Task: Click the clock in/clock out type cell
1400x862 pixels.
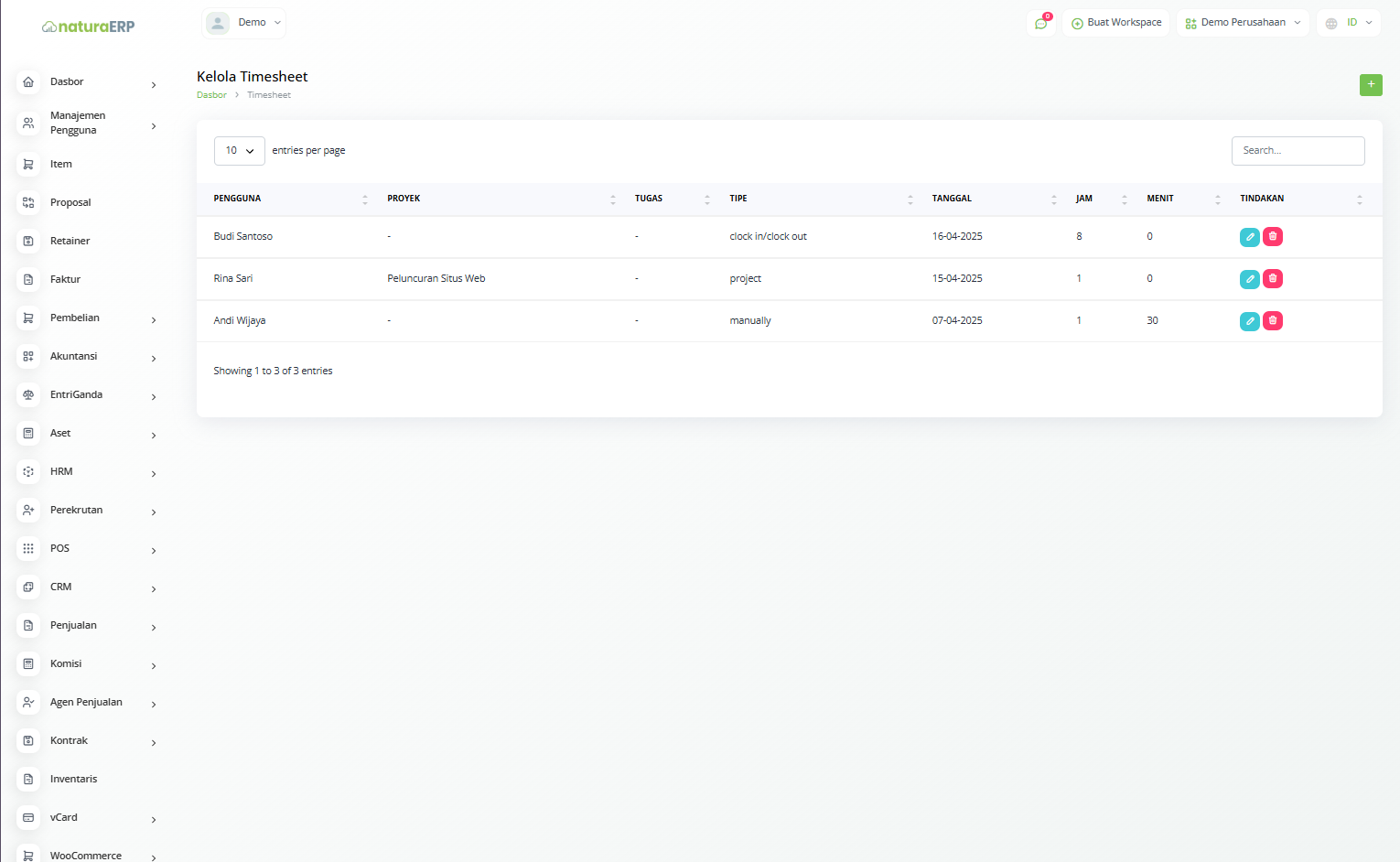Action: 768,237
